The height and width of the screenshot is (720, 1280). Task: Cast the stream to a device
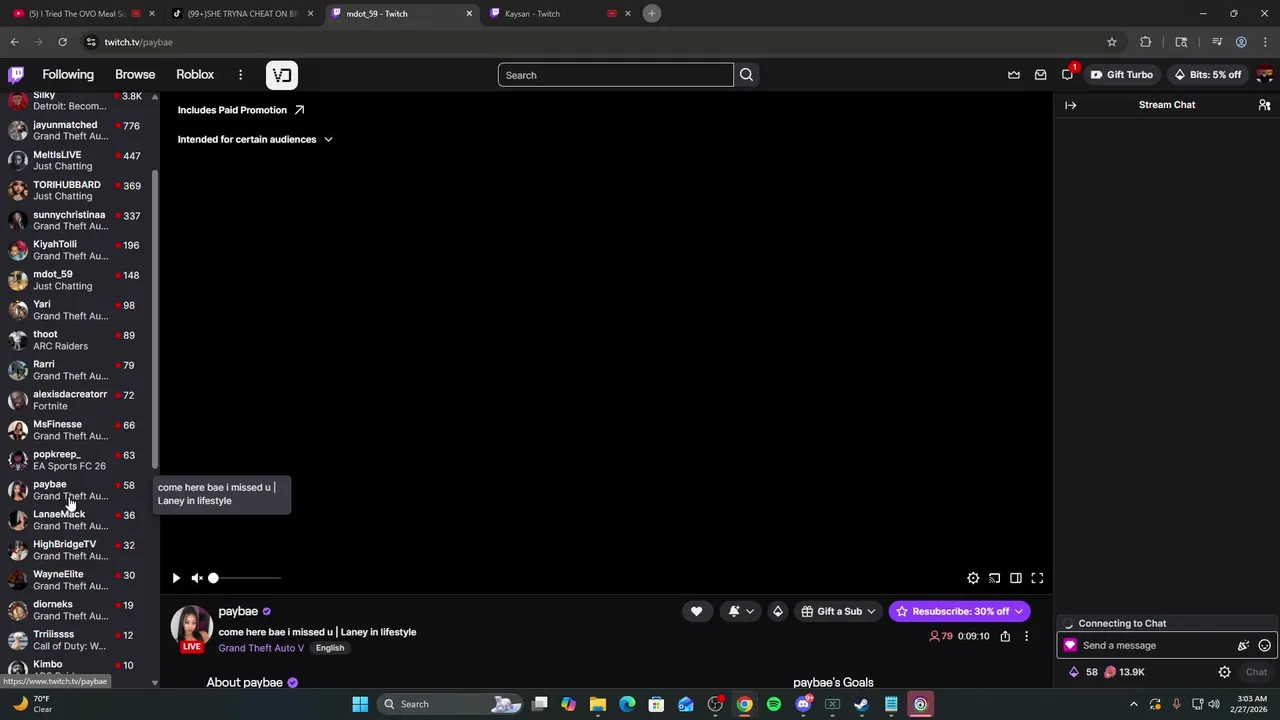[x=994, y=578]
